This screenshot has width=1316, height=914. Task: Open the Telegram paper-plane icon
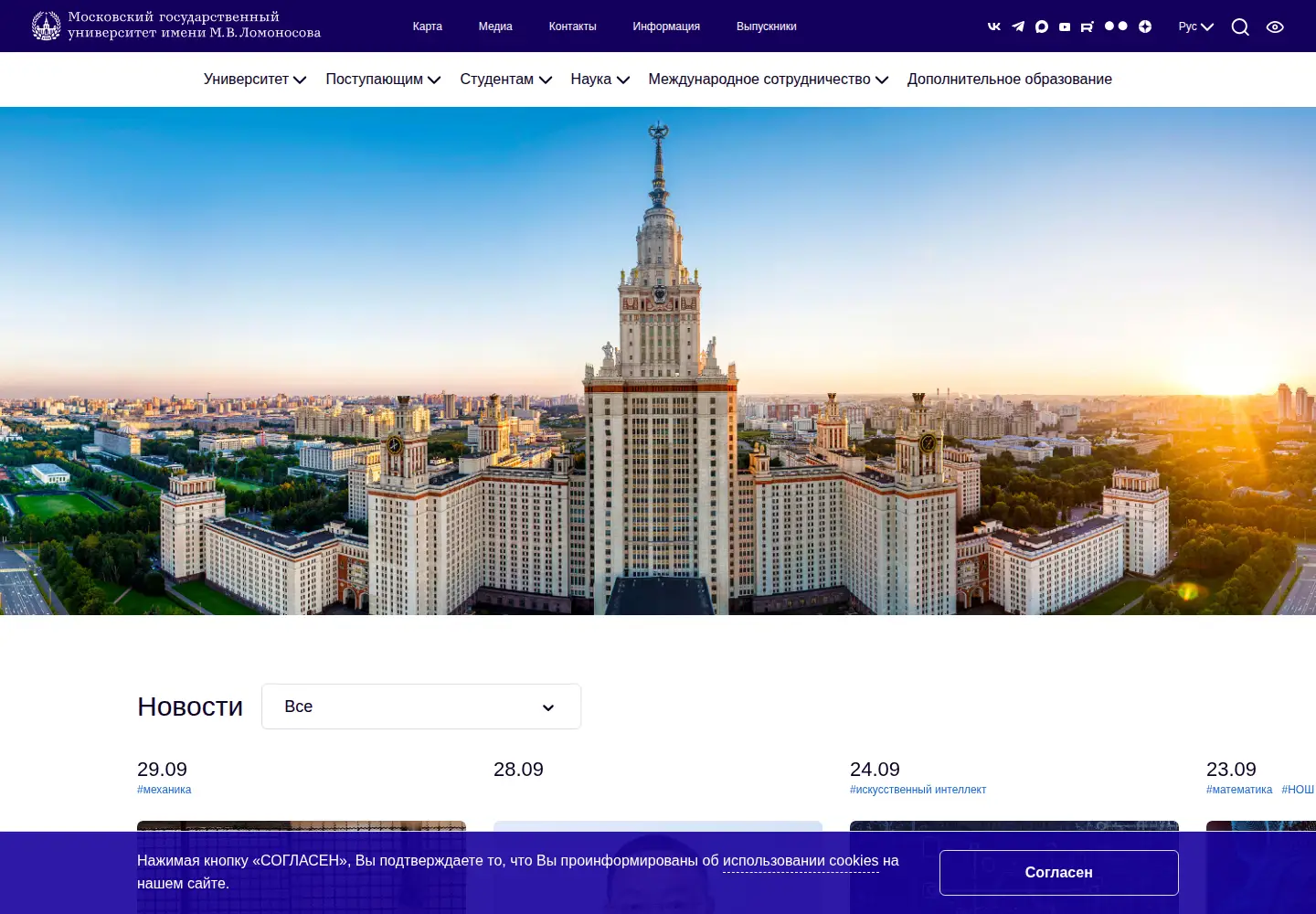[x=1018, y=27]
